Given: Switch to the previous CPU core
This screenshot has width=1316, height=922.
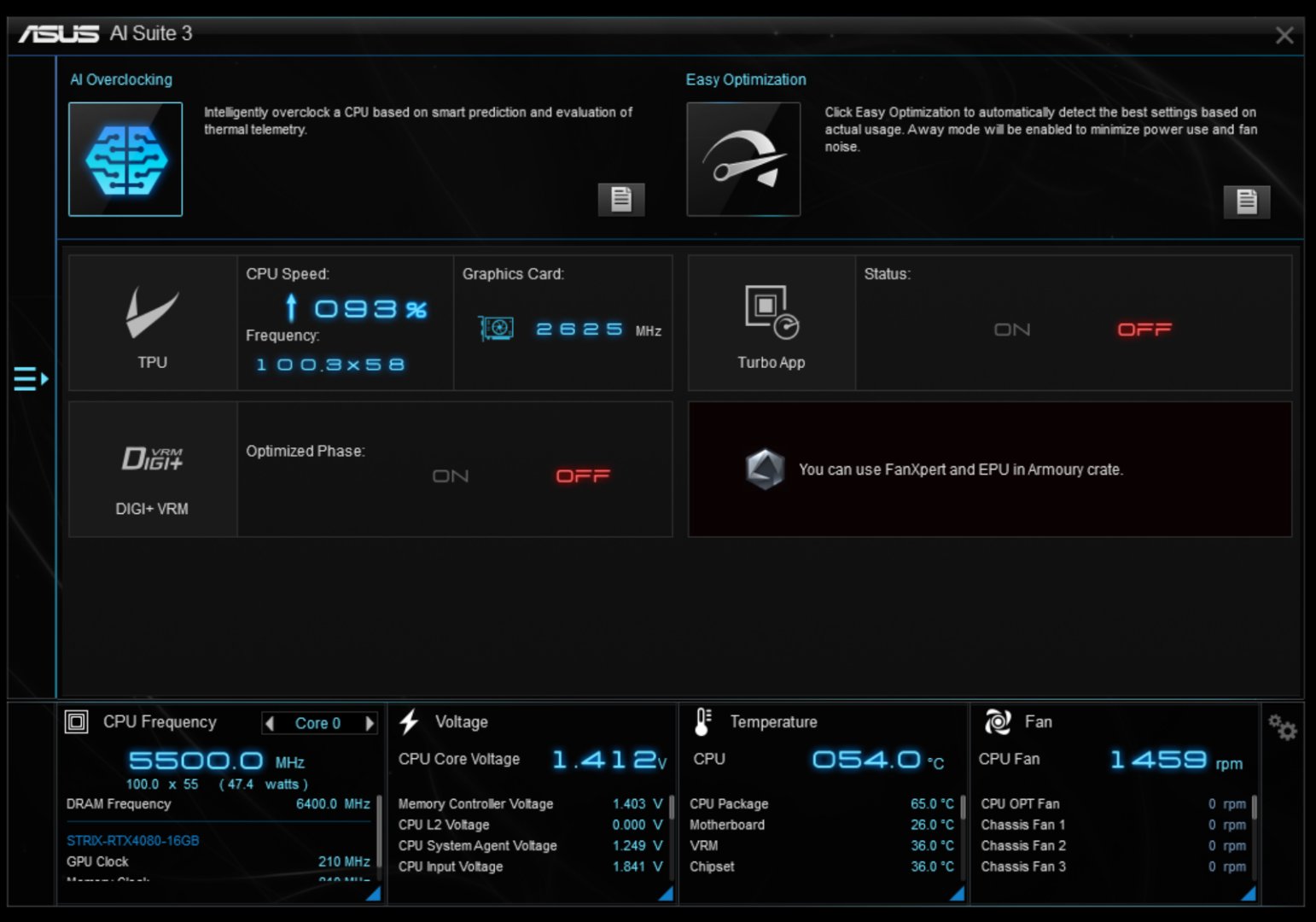Looking at the screenshot, I should point(270,724).
